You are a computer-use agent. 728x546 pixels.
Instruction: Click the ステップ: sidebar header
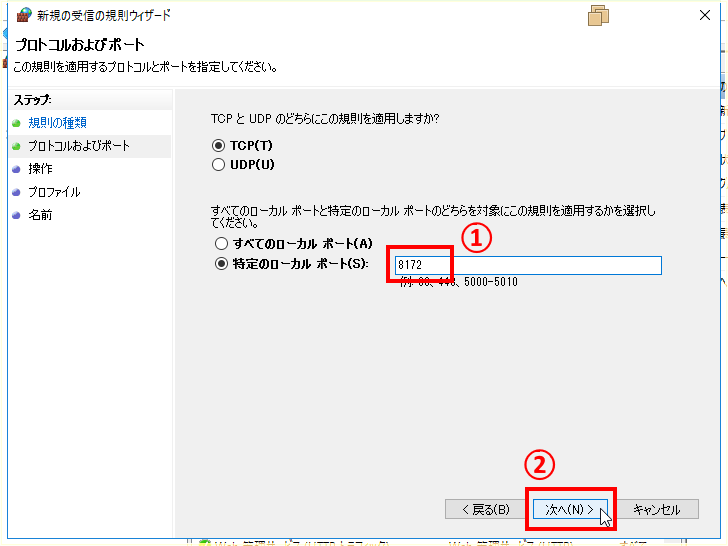click(32, 100)
